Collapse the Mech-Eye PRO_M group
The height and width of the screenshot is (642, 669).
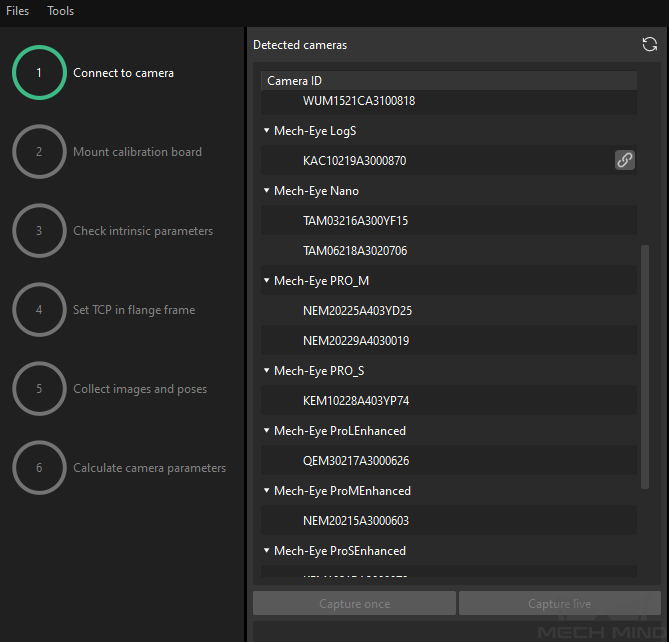pos(267,281)
